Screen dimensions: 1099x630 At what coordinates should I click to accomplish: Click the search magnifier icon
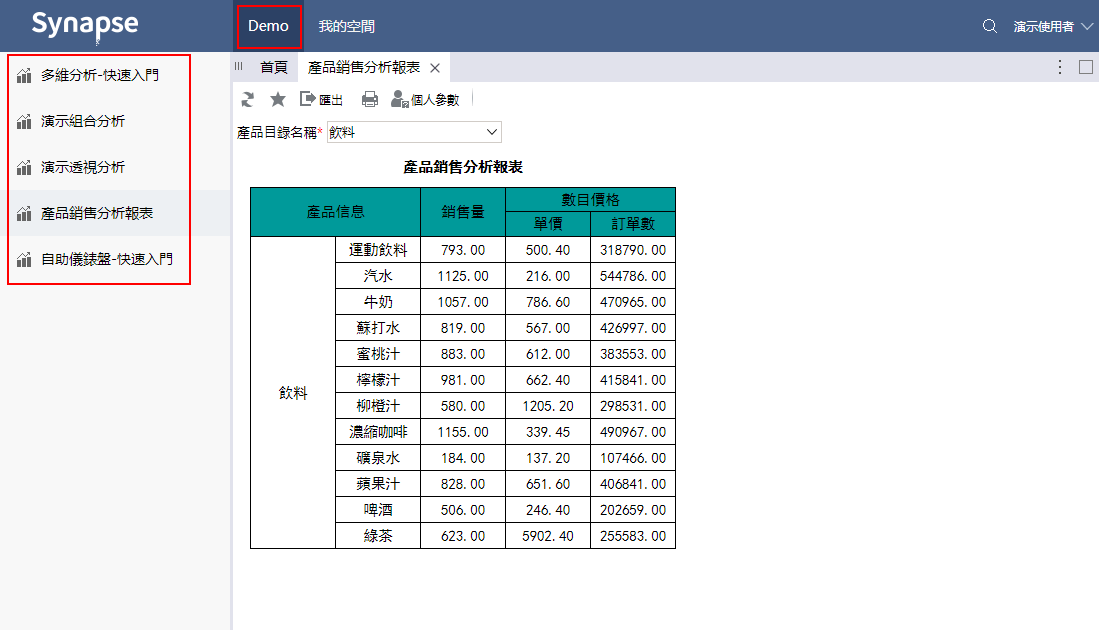(x=990, y=26)
